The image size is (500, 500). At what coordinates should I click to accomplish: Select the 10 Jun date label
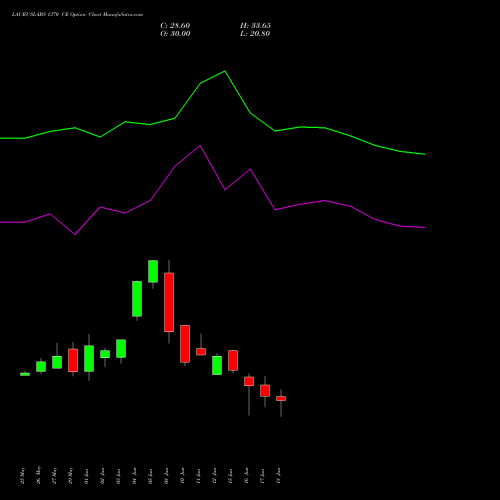(182, 476)
